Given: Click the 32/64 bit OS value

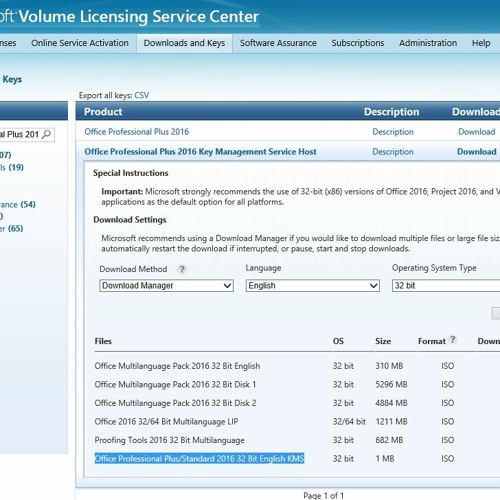Looking at the screenshot, I should [349, 422].
